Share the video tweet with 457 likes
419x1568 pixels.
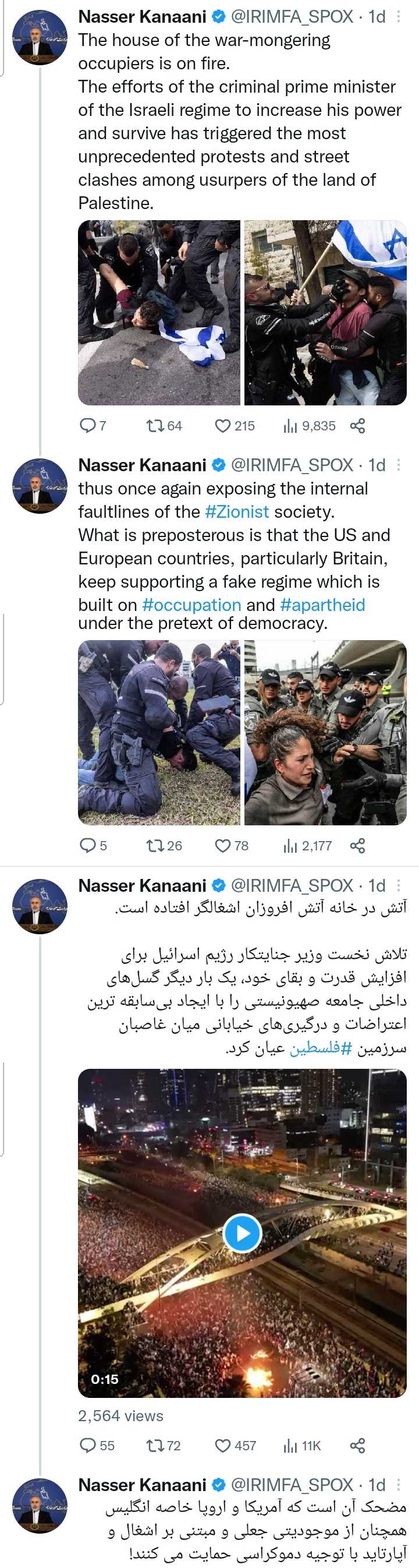coord(357,1446)
